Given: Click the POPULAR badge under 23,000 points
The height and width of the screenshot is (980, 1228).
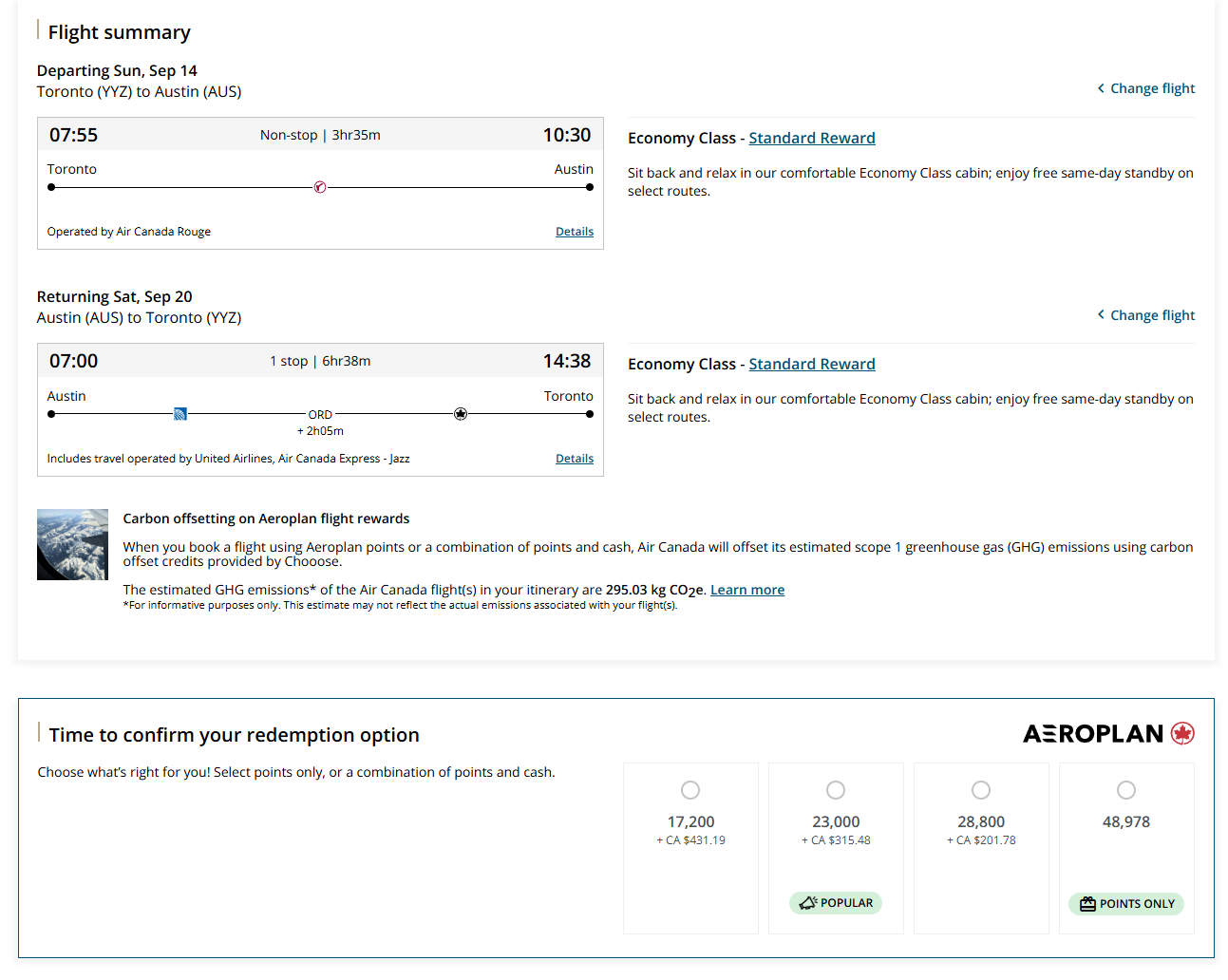Looking at the screenshot, I should point(836,903).
